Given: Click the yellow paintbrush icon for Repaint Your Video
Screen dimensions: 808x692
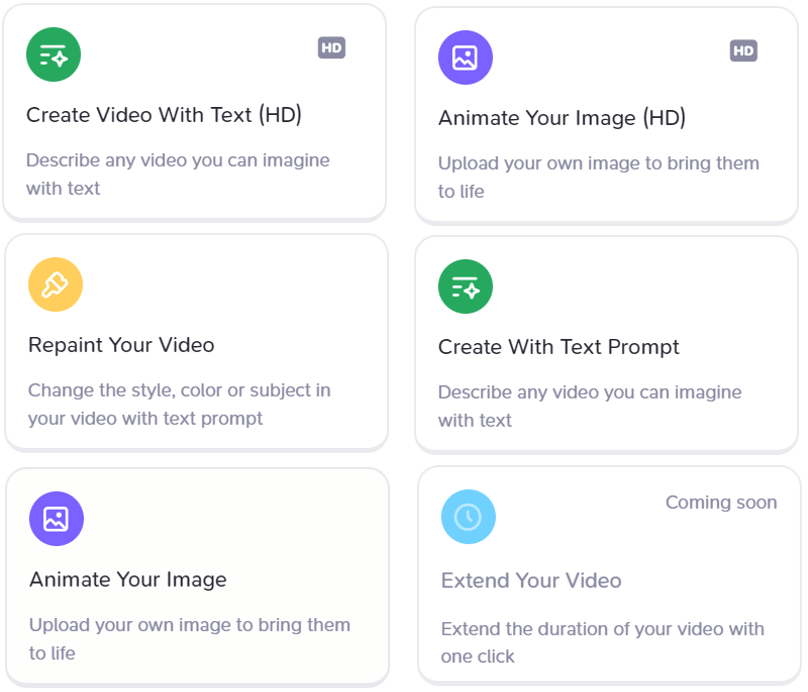Looking at the screenshot, I should coord(56,284).
